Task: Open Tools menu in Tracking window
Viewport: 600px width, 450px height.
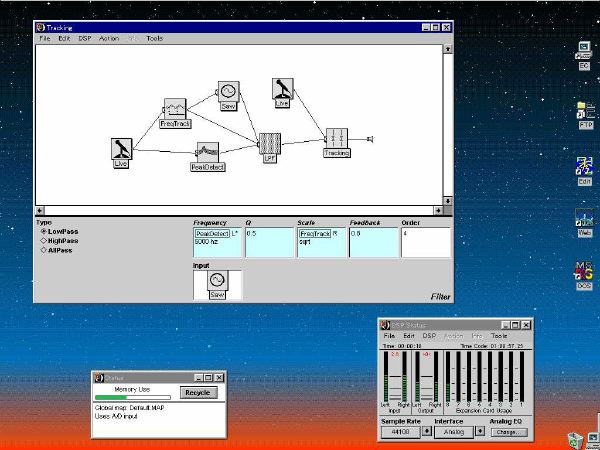Action: click(x=155, y=38)
